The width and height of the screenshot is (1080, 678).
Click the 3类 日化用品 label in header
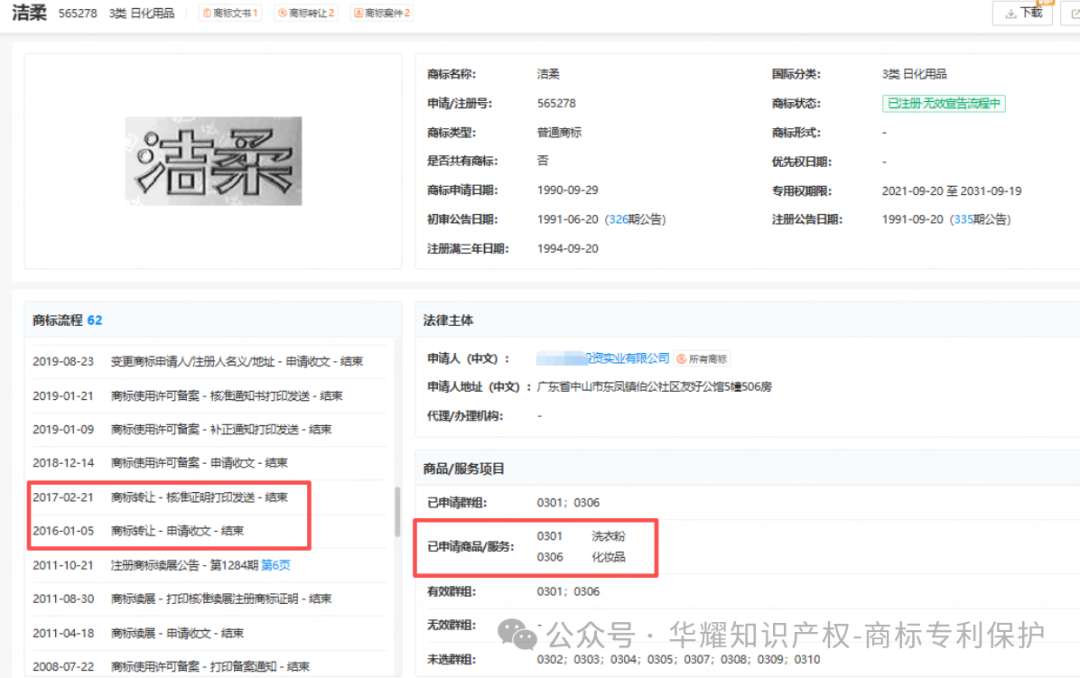point(142,13)
